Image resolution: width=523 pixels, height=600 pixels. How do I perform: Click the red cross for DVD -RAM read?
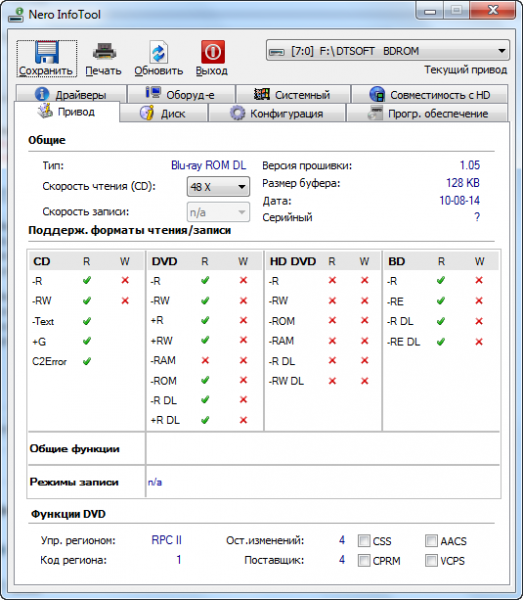[205, 360]
